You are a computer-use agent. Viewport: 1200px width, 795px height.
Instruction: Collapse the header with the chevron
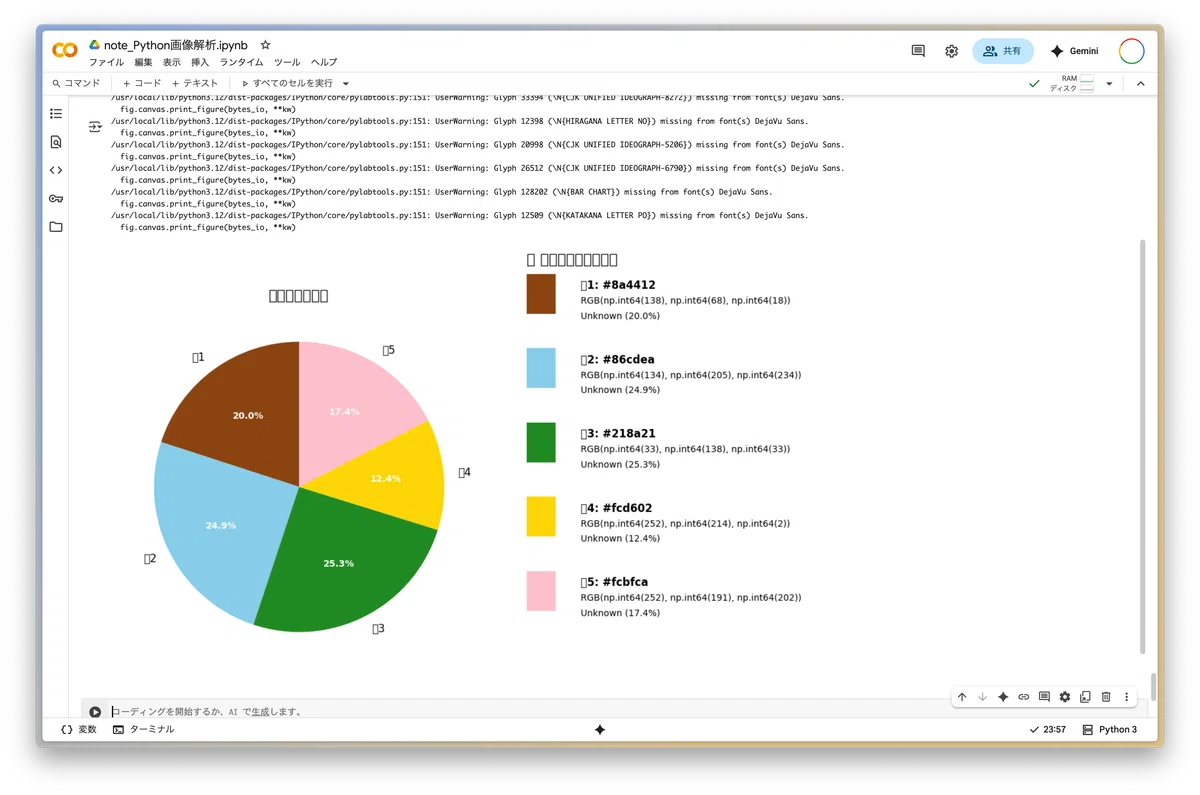coord(1140,84)
